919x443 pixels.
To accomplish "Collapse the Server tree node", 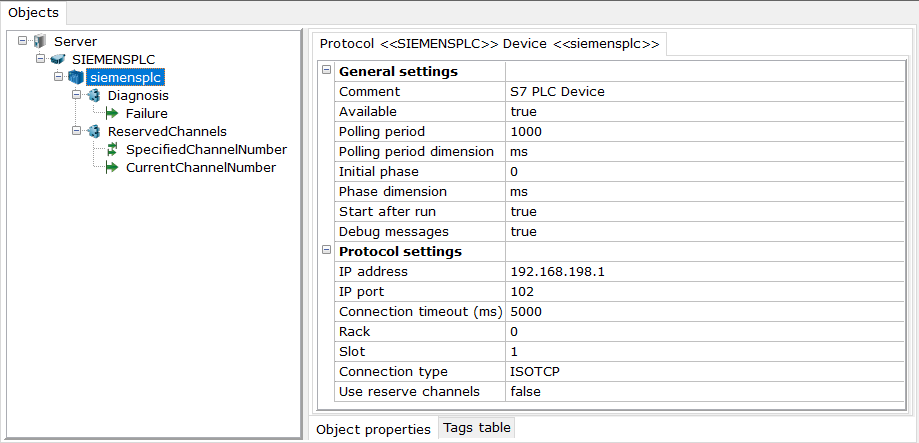I will [x=22, y=41].
